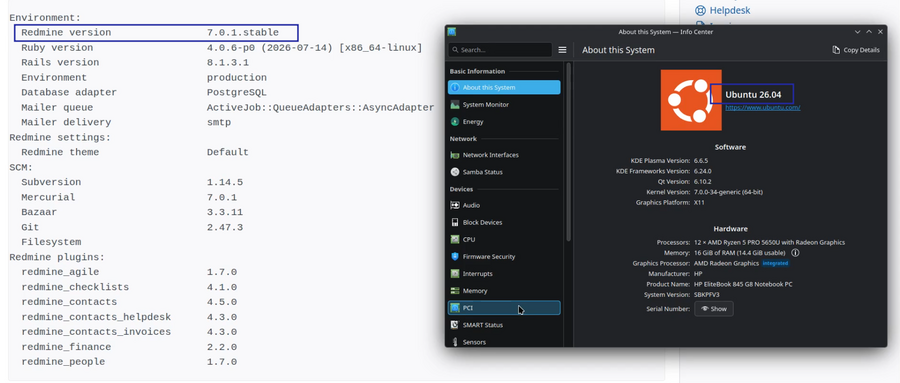Screen dimensions: 900x383
Task: Select the PCI entry in the list
Action: pos(504,308)
